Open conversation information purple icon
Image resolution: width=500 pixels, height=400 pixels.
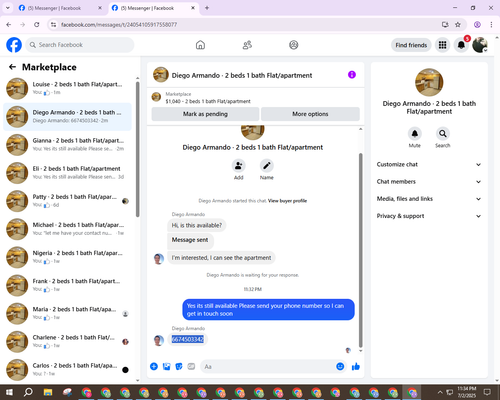pos(352,75)
